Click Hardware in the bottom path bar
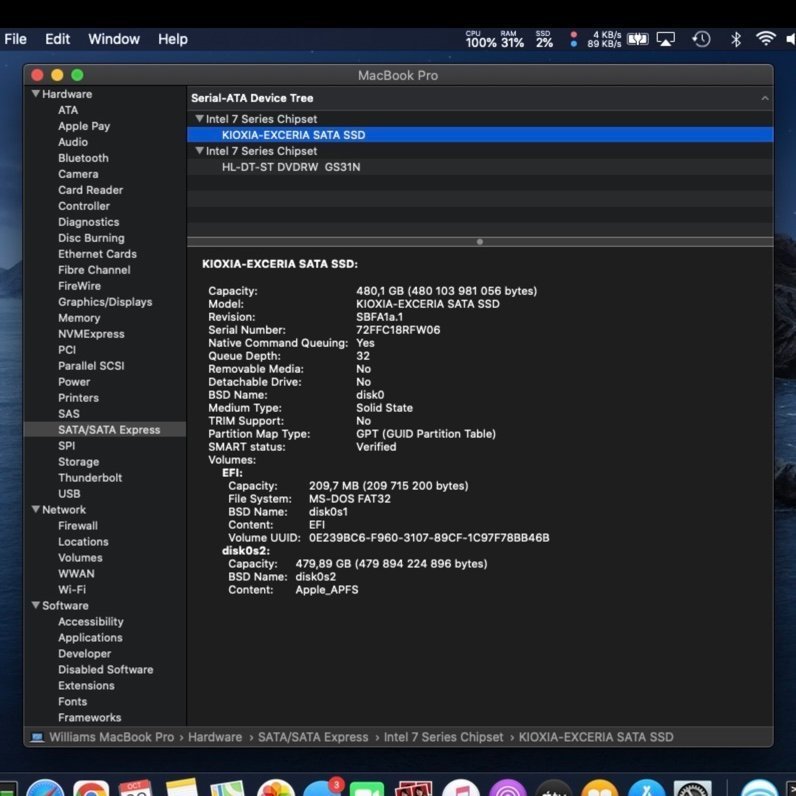This screenshot has width=796, height=796. pyautogui.click(x=215, y=737)
